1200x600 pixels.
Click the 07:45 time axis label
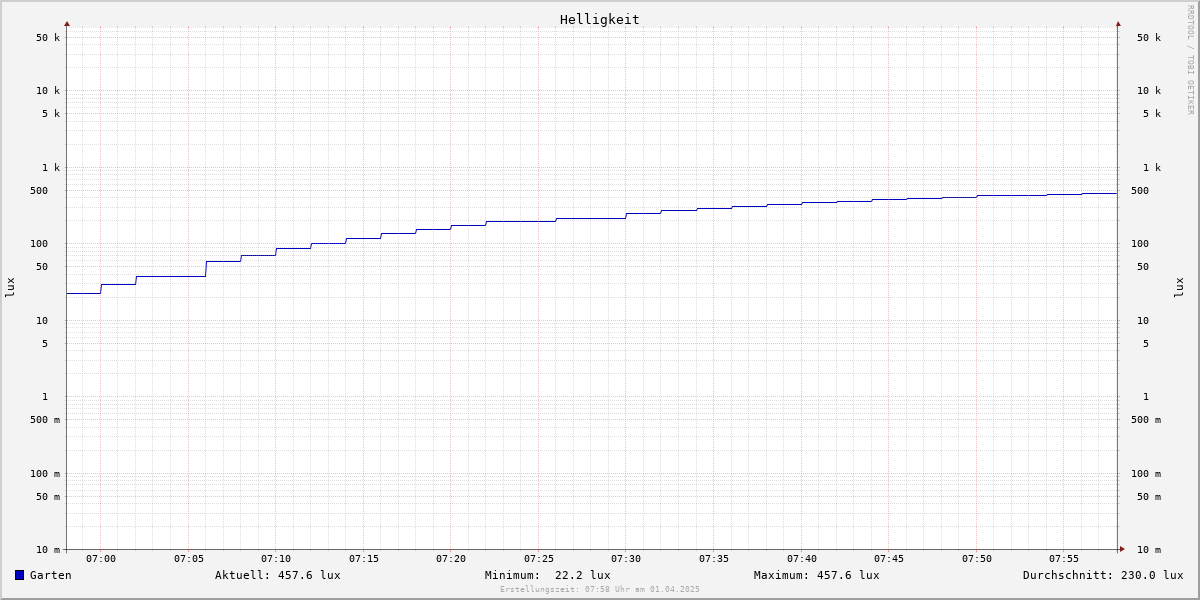click(x=889, y=559)
